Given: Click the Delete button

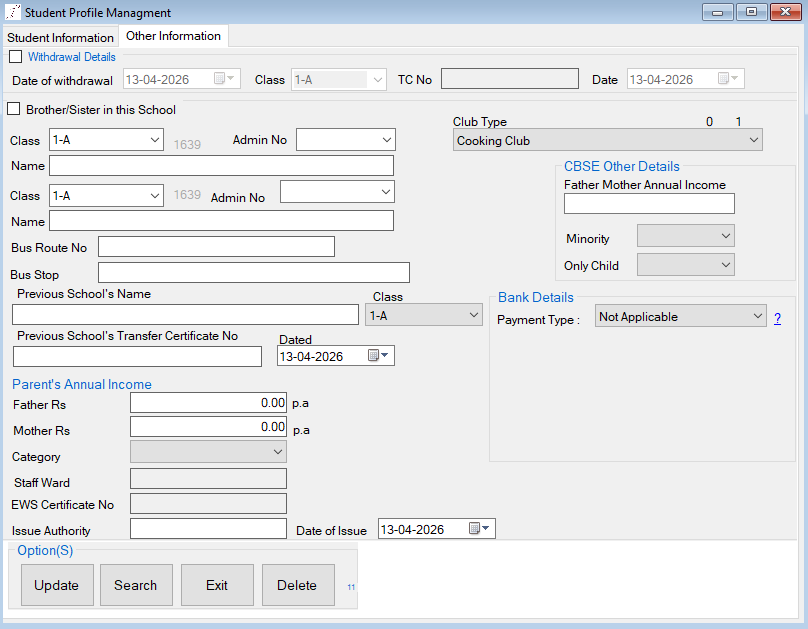Looking at the screenshot, I should click(x=297, y=585).
